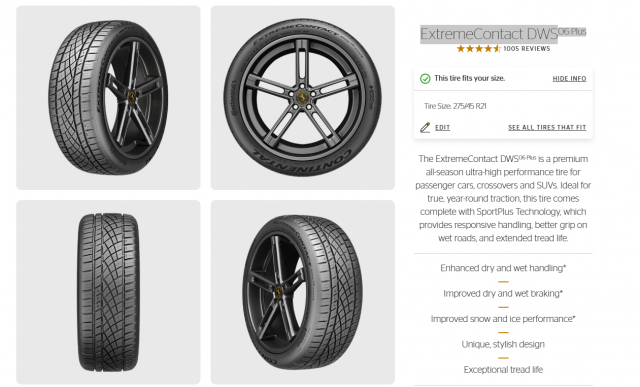Click 'This tire fits your size' message
This screenshot has height=387, width=640.
point(469,78)
